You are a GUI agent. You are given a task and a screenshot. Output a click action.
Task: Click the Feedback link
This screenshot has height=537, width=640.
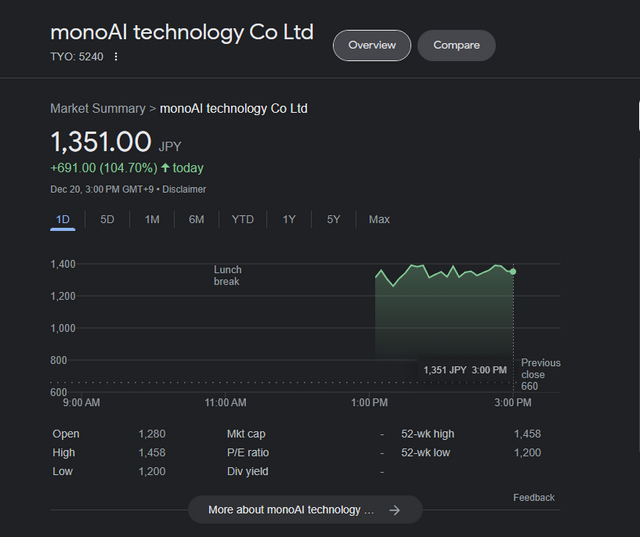click(x=534, y=498)
